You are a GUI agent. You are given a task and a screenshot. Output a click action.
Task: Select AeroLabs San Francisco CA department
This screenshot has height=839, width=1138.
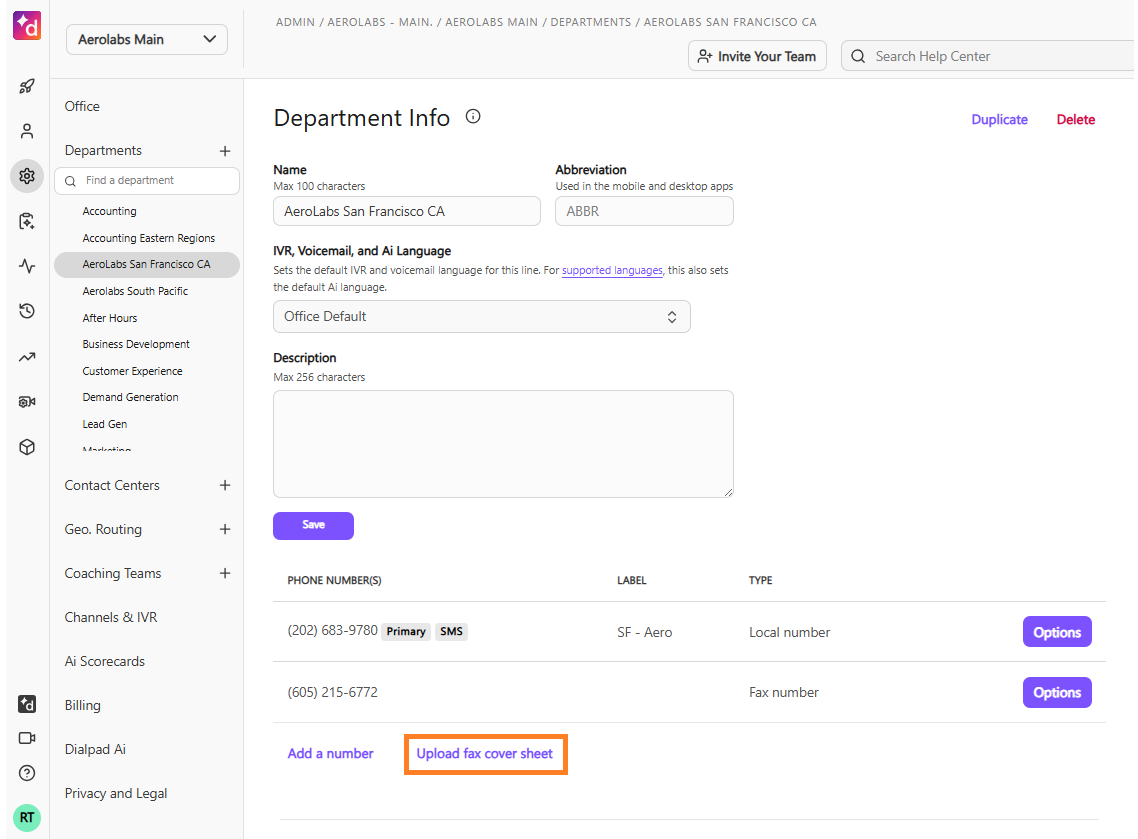click(x=147, y=264)
